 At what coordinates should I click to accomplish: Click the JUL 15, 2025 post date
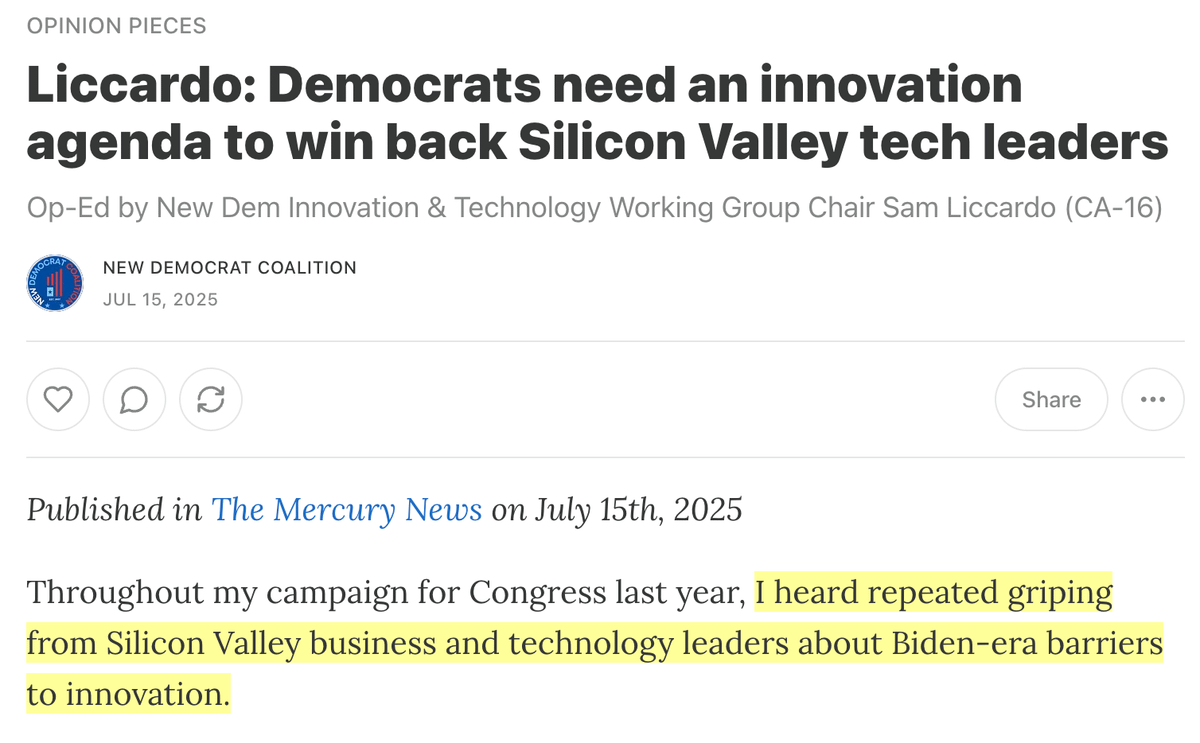coord(160,300)
